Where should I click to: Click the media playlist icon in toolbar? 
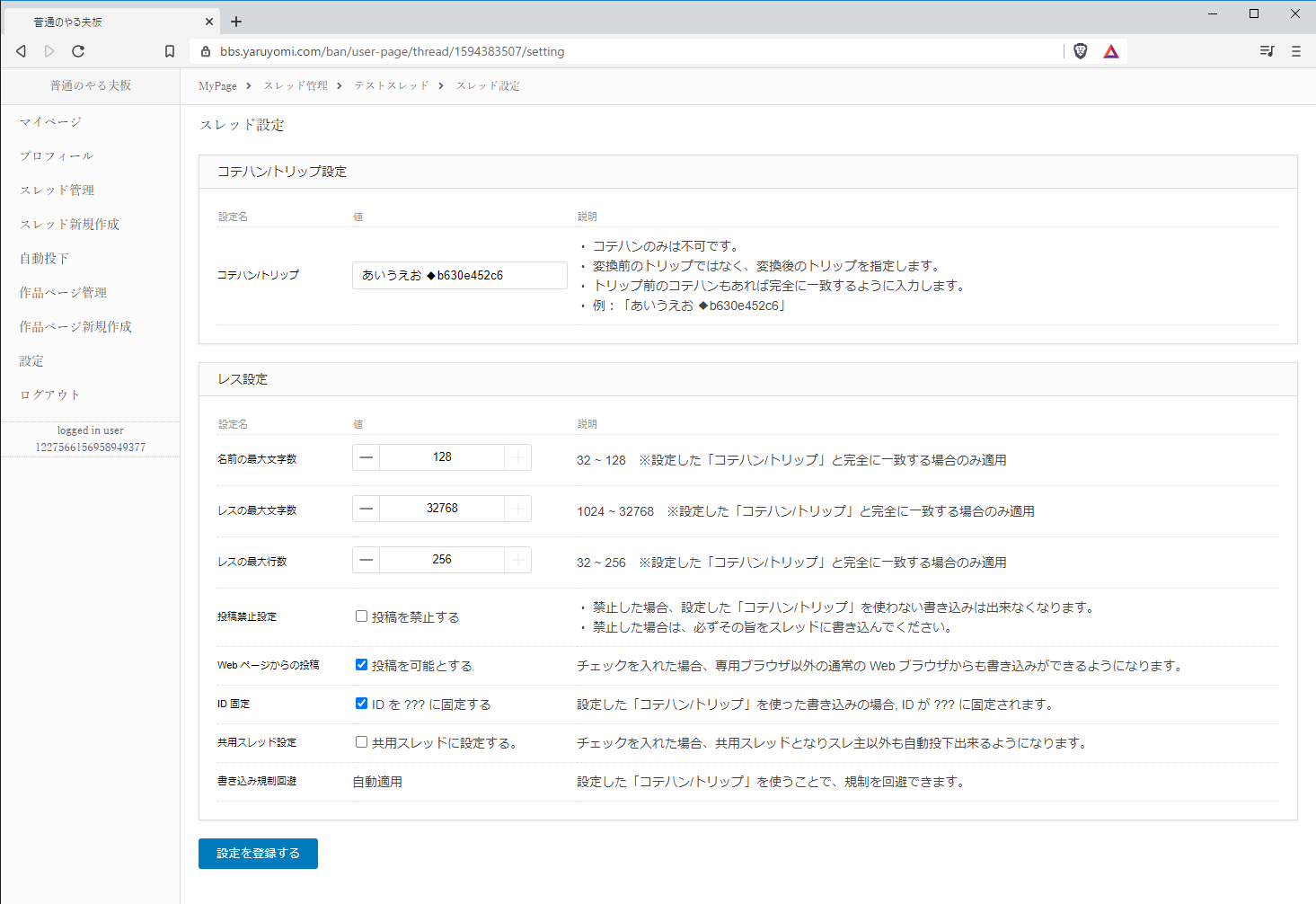(x=1267, y=51)
